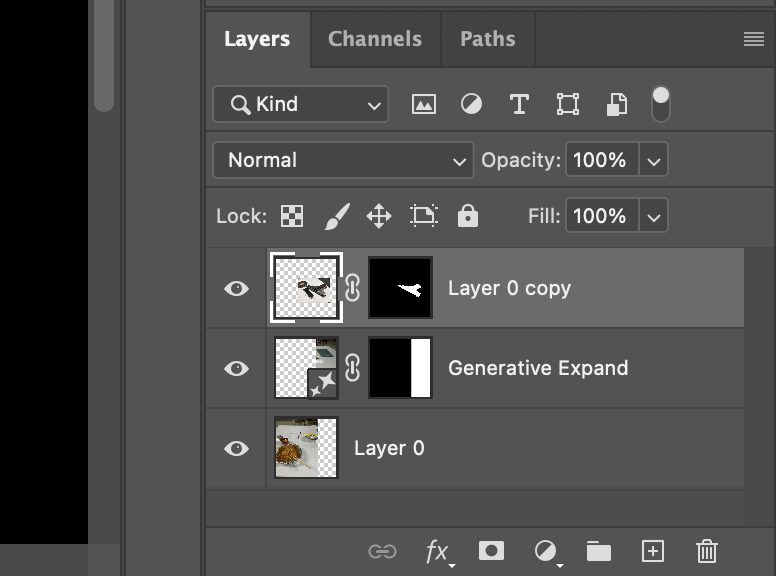Select Layer 0 copy mask thumbnail
Viewport: 776px width, 576px height.
[400, 288]
